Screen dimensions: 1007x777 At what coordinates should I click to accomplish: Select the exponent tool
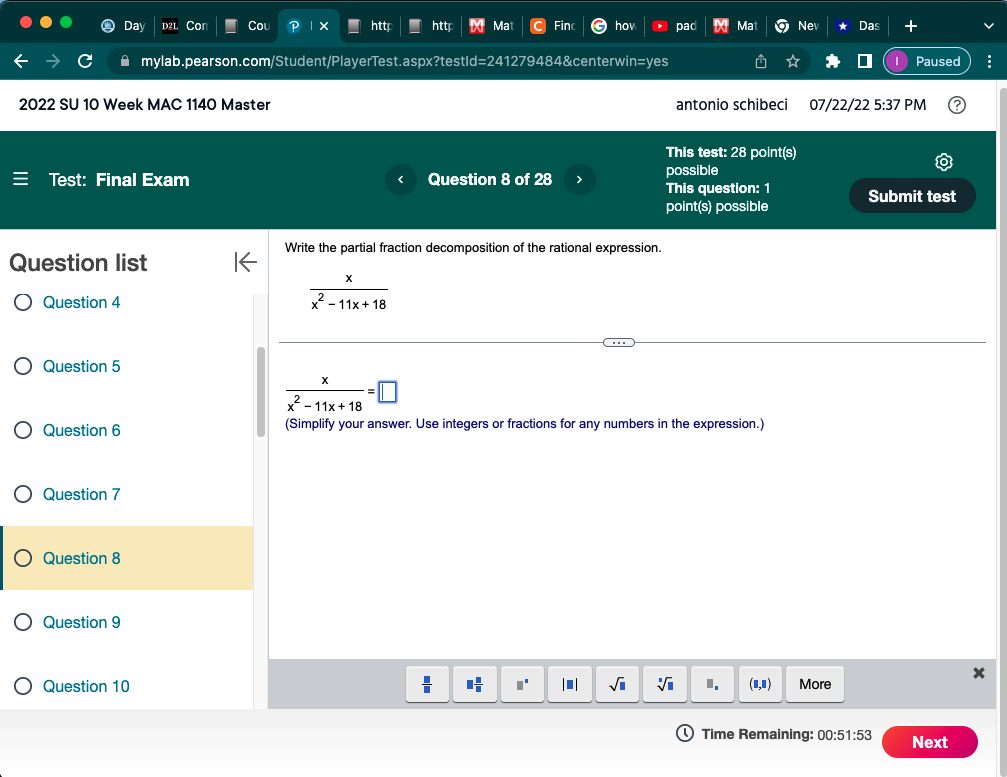(x=522, y=684)
